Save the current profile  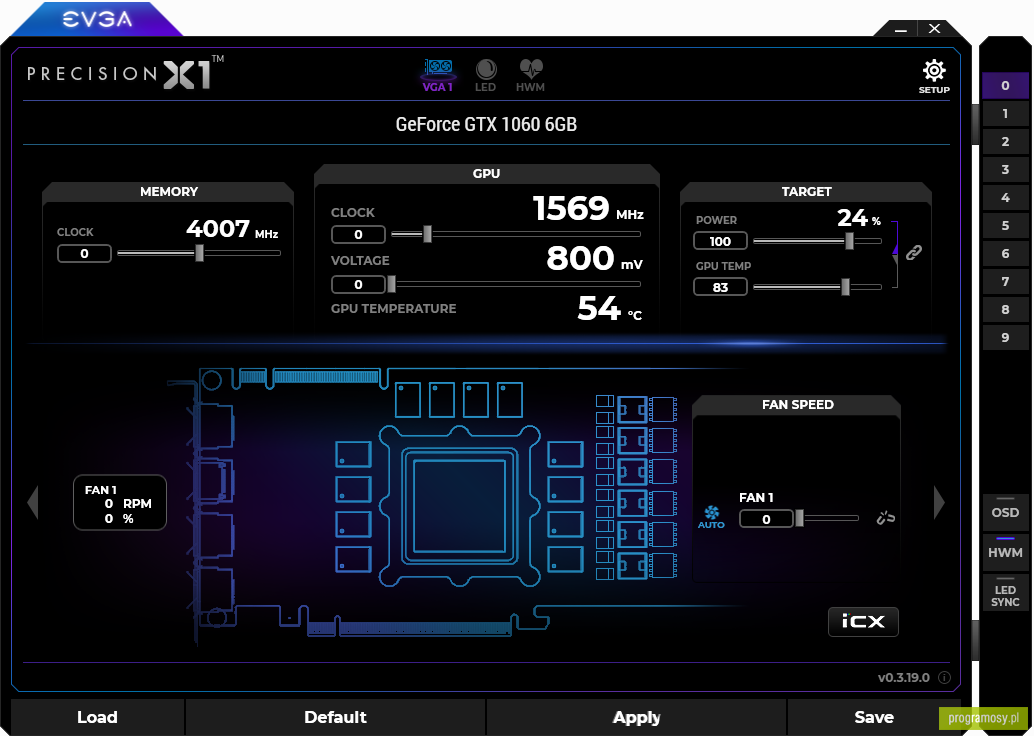[x=874, y=717]
